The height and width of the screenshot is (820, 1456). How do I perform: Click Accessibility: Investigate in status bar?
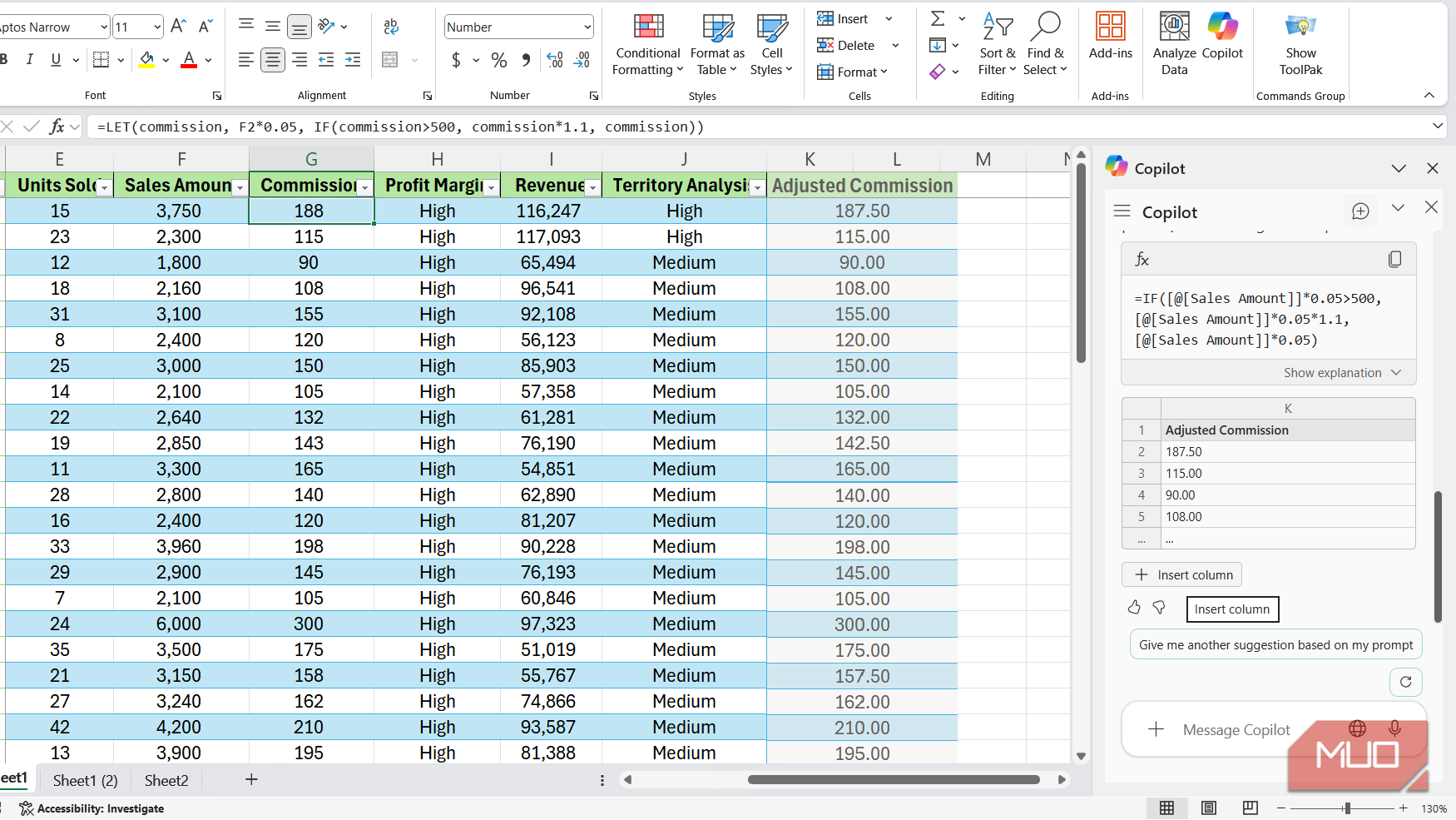(x=92, y=808)
